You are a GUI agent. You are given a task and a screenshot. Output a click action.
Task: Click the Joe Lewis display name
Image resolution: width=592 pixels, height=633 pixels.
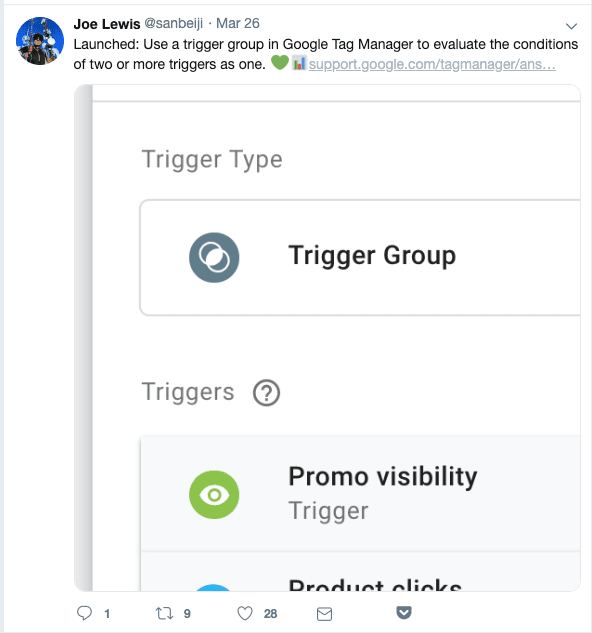pos(107,24)
